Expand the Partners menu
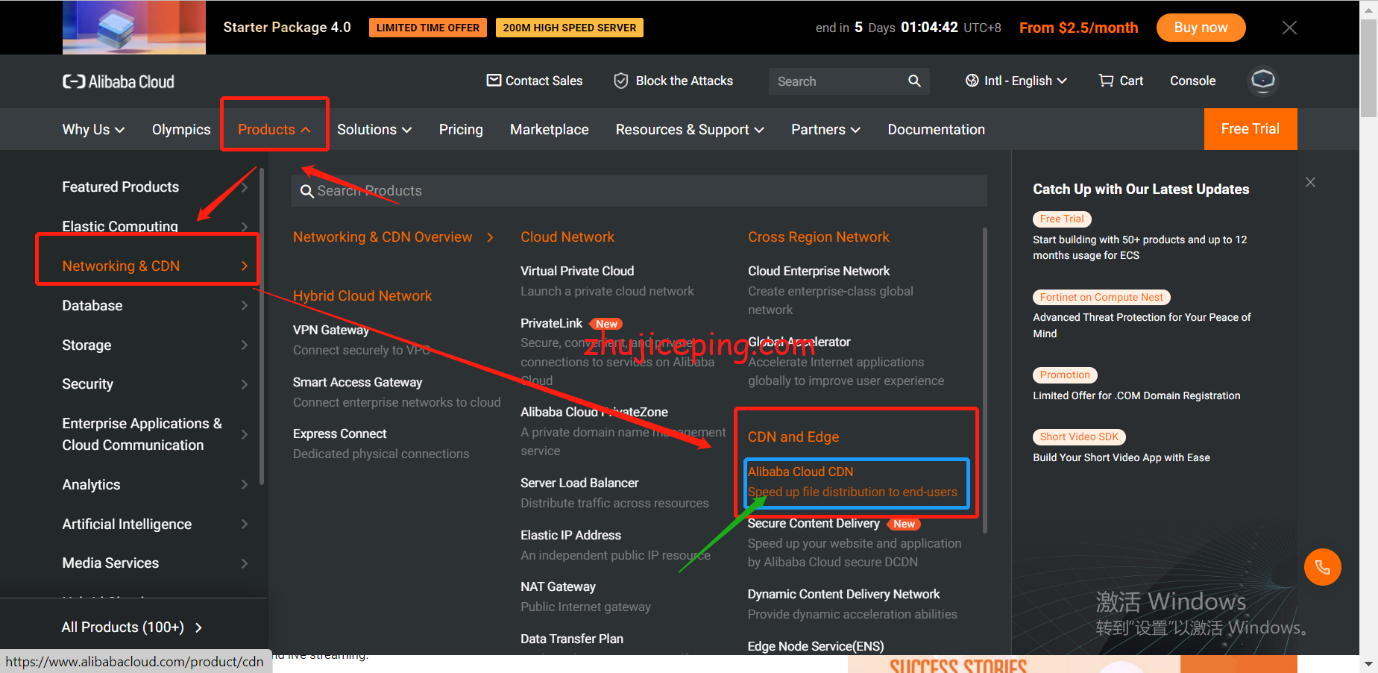Viewport: 1378px width, 673px height. click(826, 129)
